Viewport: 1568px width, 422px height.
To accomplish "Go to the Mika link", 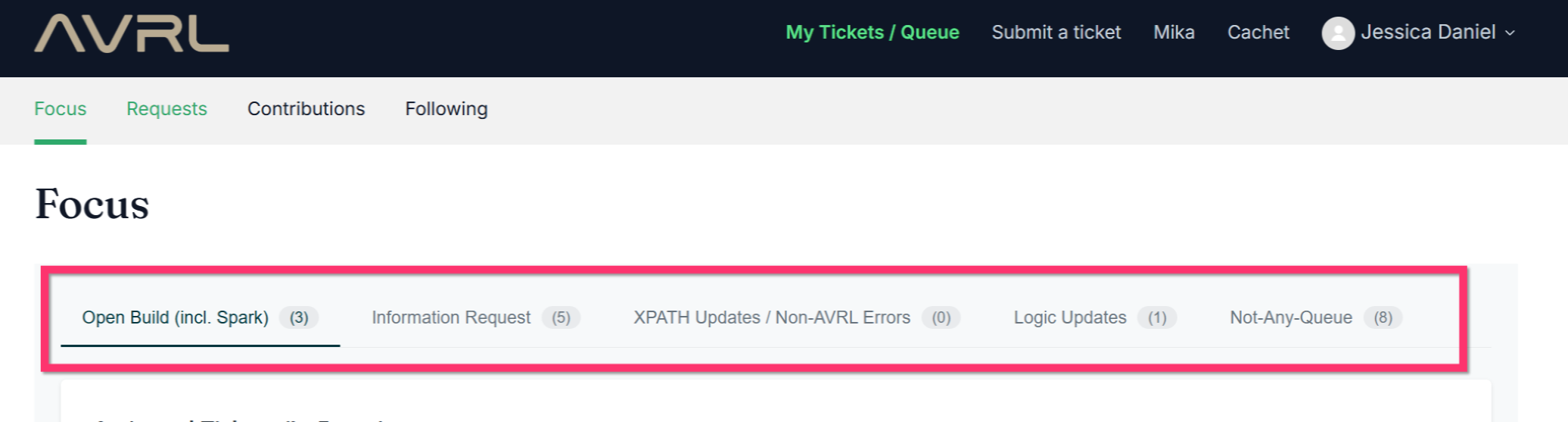I will point(1174,33).
